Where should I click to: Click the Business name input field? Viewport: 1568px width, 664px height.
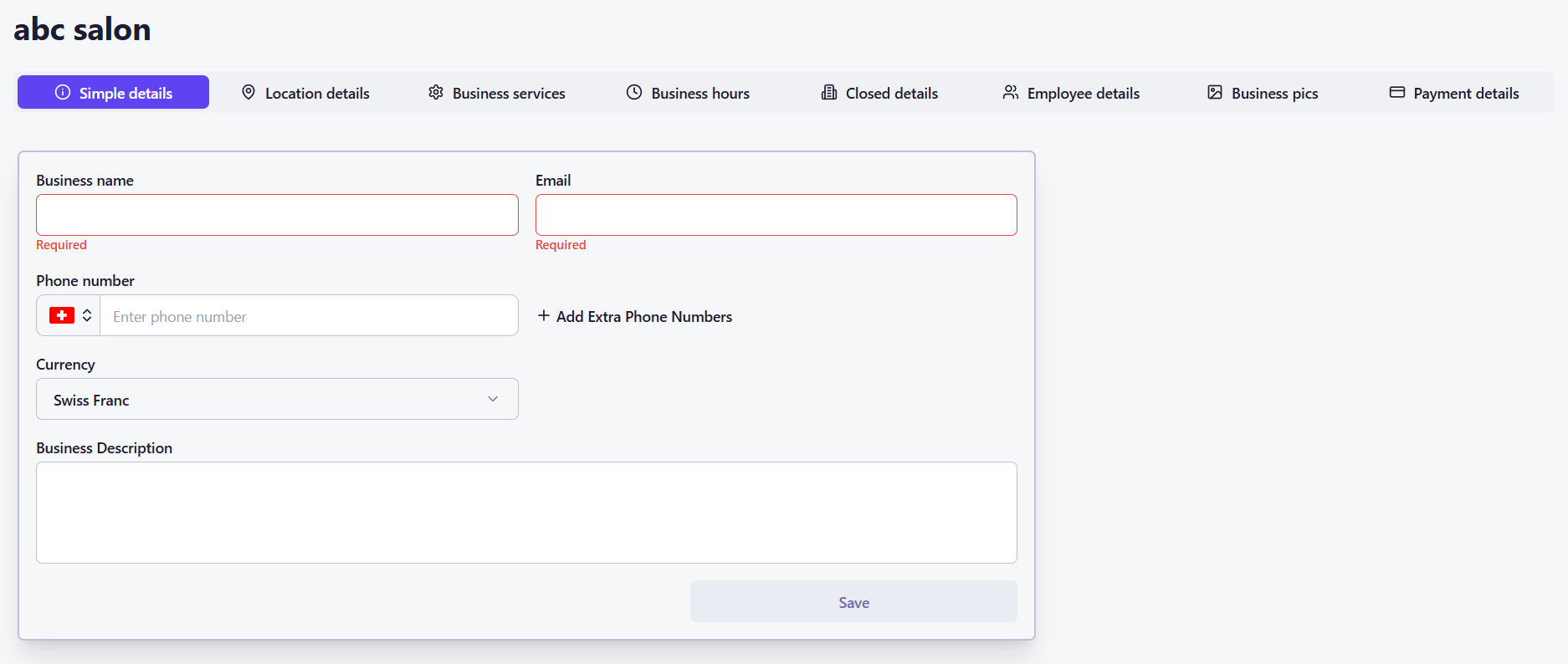click(x=277, y=215)
